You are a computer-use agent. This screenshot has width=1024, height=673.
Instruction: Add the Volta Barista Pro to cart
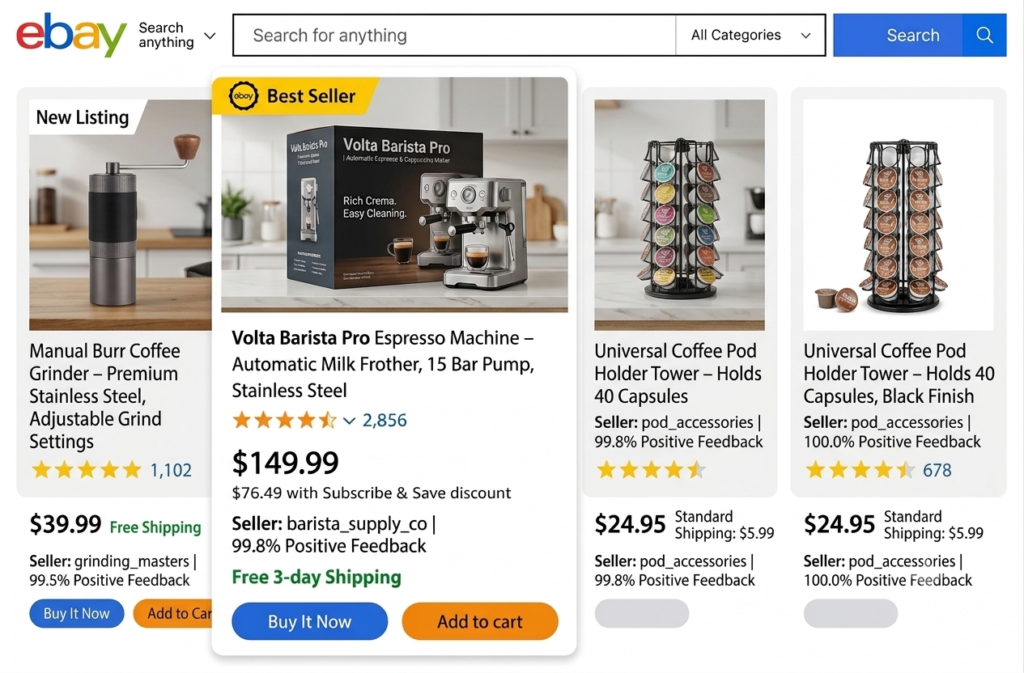[x=480, y=621]
